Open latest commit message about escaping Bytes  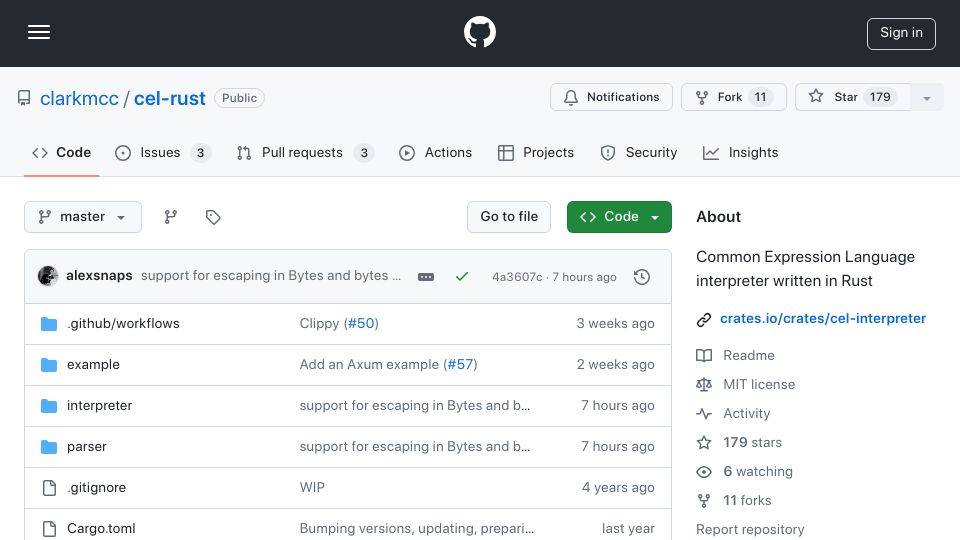click(x=271, y=276)
